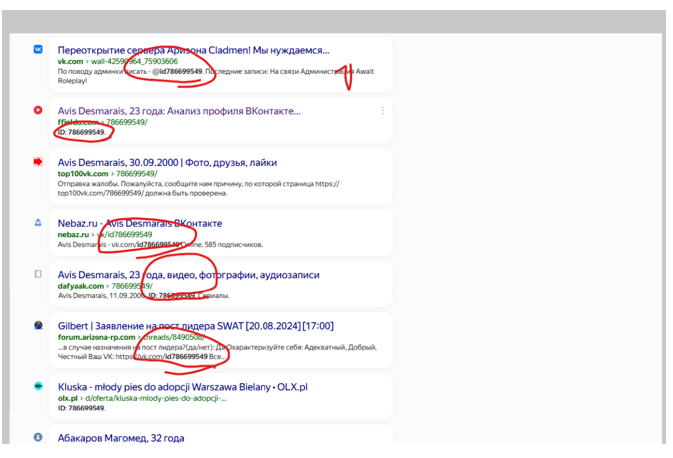Click the olx.pl domain link

coord(67,398)
